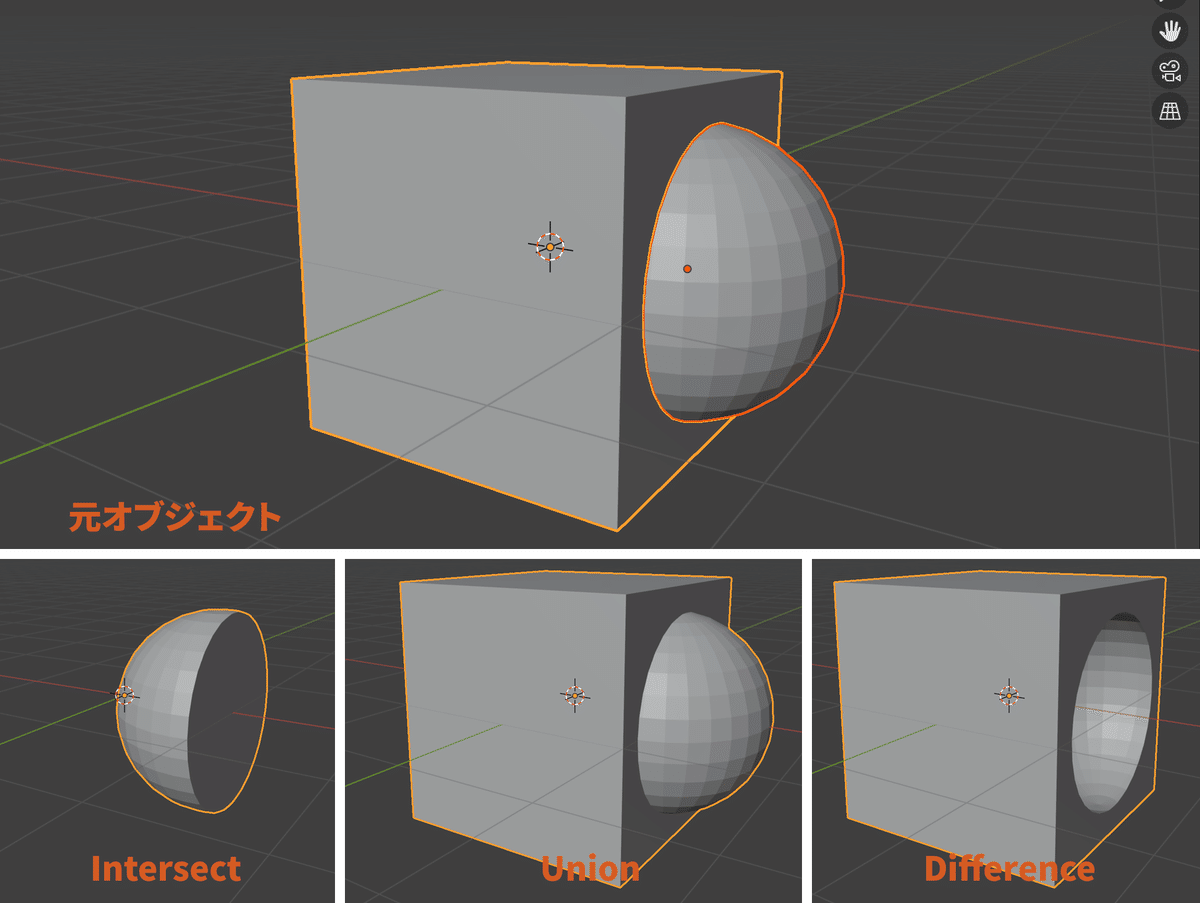Switch perspective/orthographic with the grid icon

pos(1169,110)
